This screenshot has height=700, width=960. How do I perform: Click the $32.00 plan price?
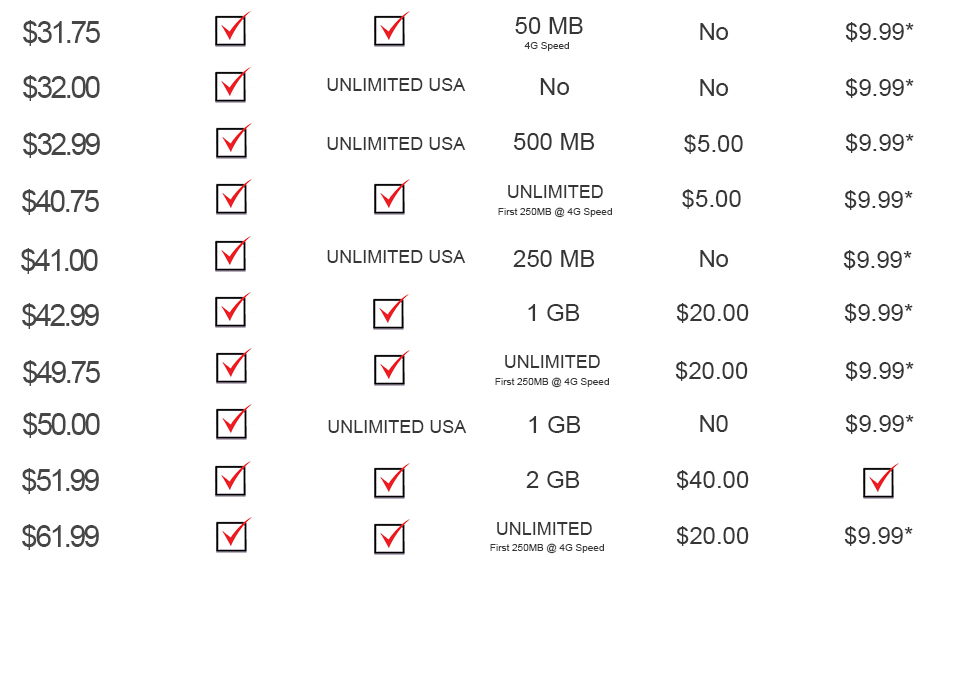(61, 88)
